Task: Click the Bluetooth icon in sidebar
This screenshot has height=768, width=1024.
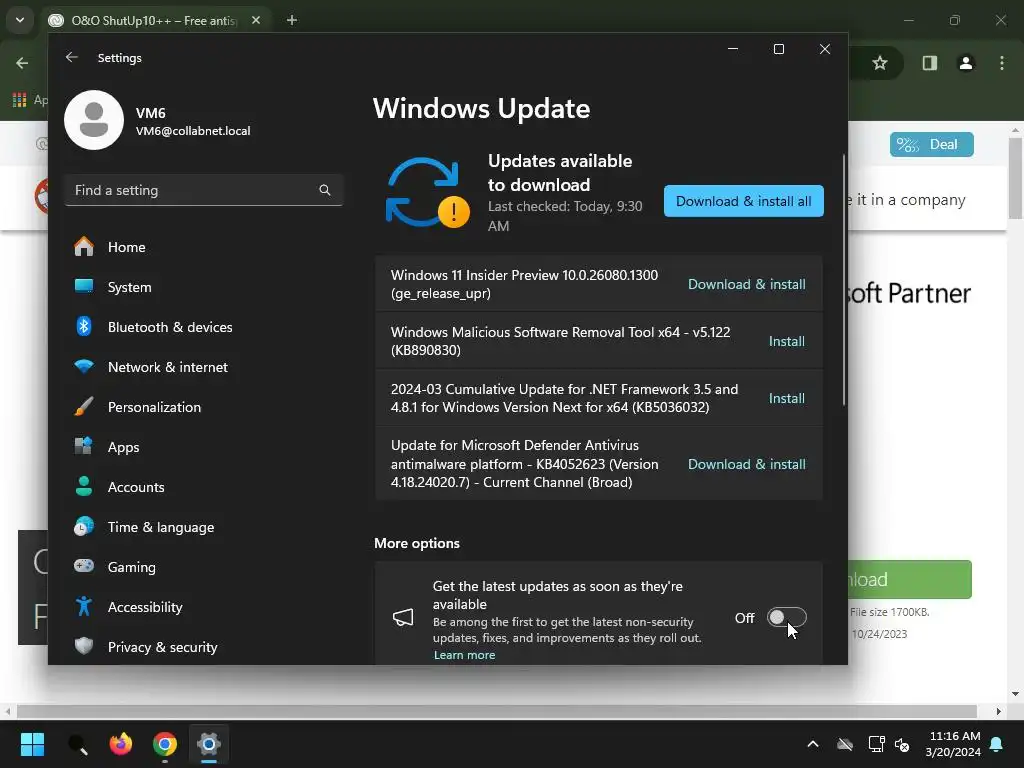Action: pyautogui.click(x=84, y=326)
